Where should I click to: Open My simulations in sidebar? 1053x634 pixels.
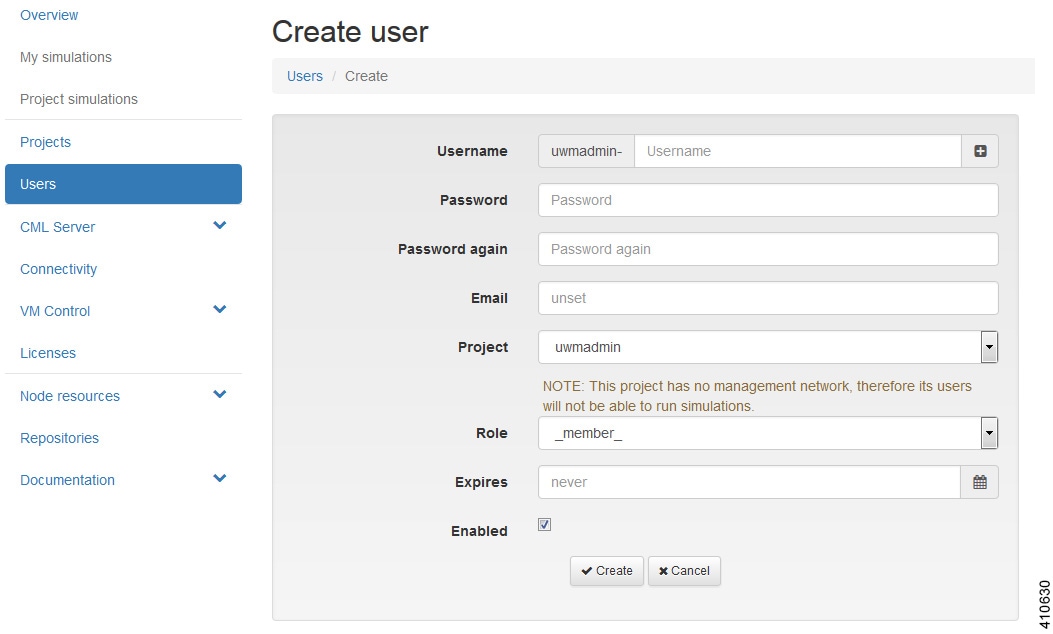[66, 57]
